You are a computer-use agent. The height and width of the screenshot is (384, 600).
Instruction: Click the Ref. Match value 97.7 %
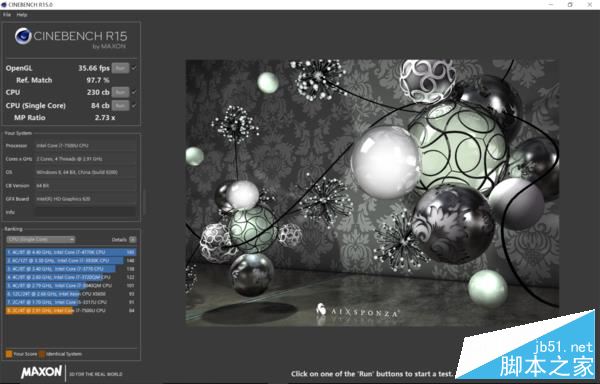[x=98, y=80]
